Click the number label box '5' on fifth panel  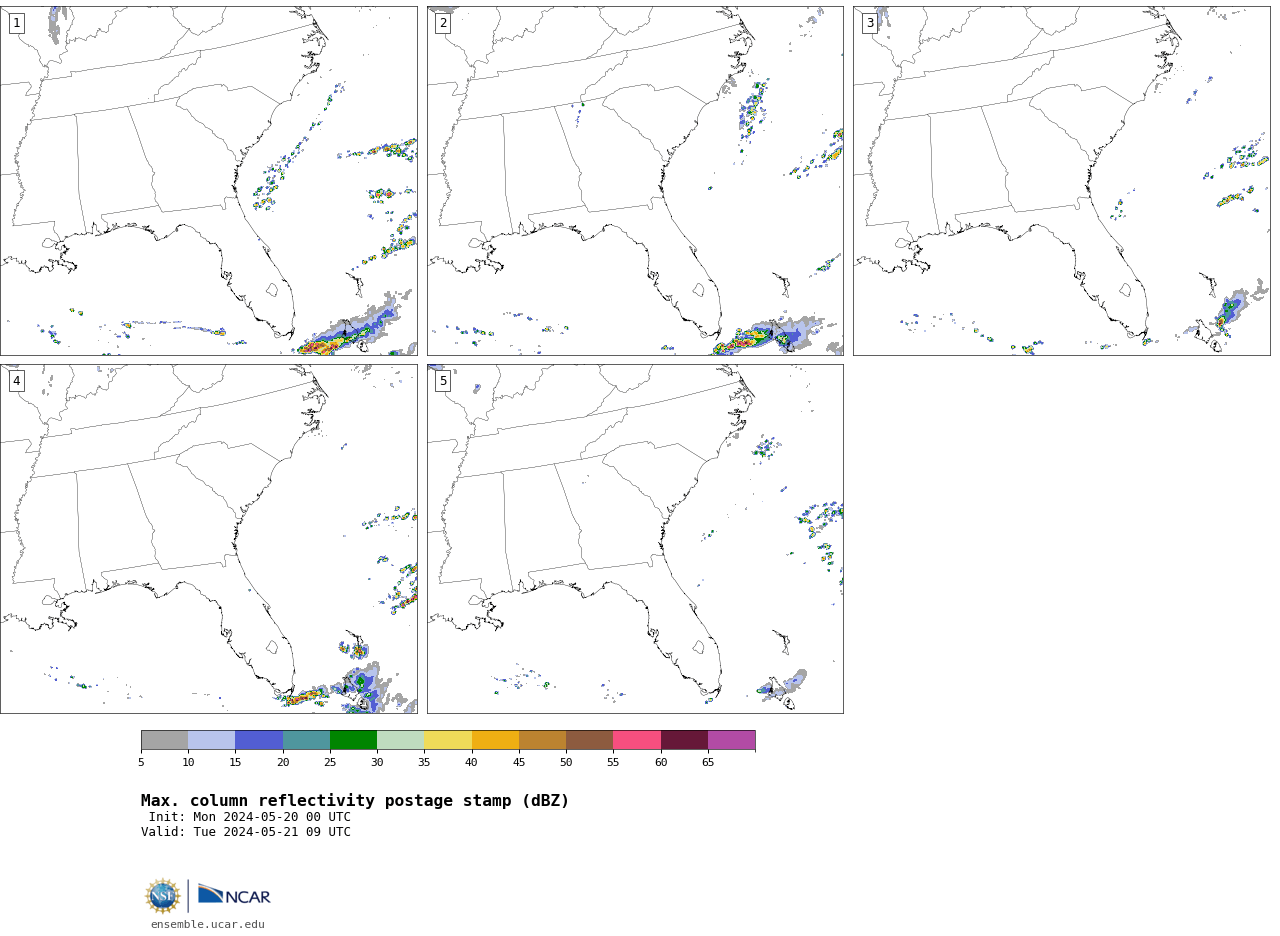click(443, 381)
